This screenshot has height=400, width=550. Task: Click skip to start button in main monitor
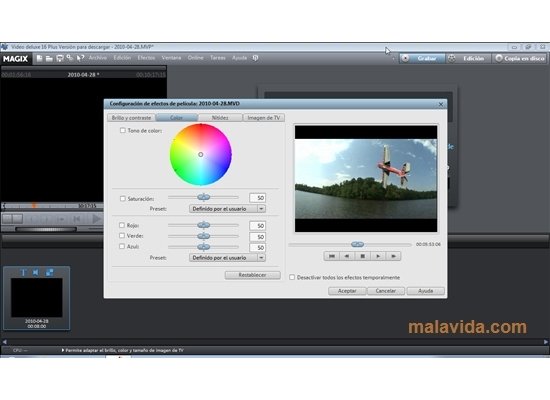pyautogui.click(x=76, y=219)
